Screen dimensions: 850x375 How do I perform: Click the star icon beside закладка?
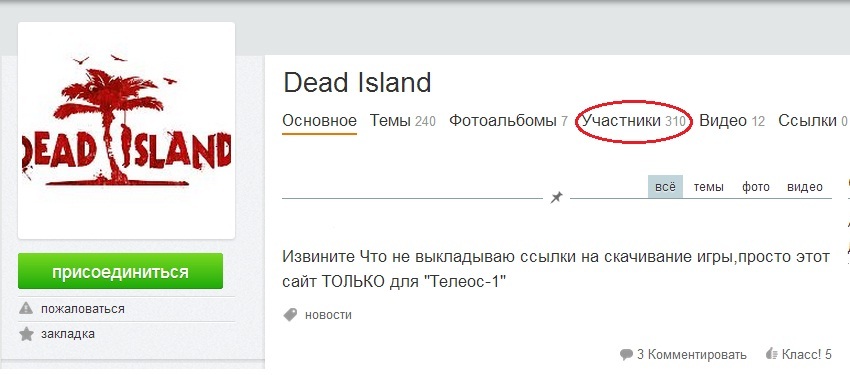coord(26,334)
